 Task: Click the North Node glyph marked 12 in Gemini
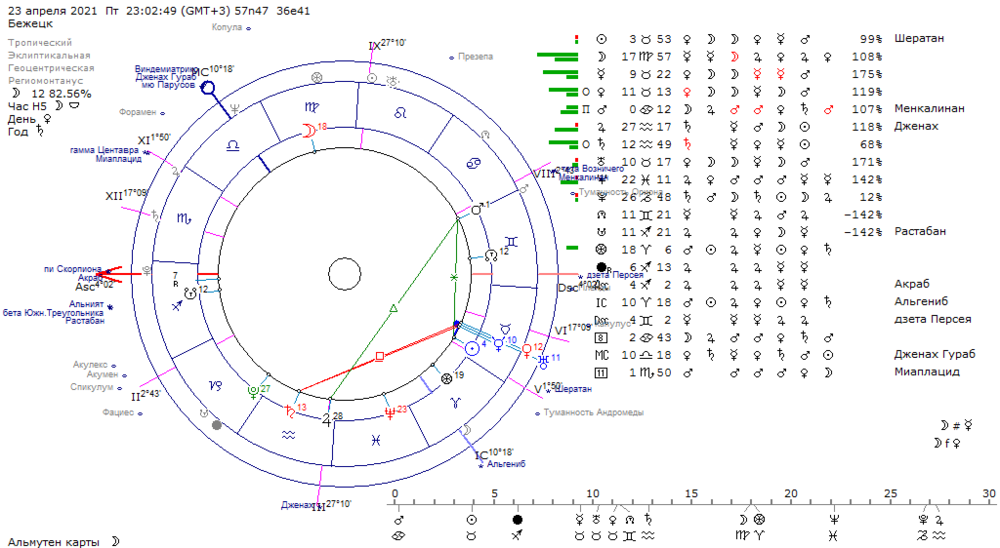(492, 255)
